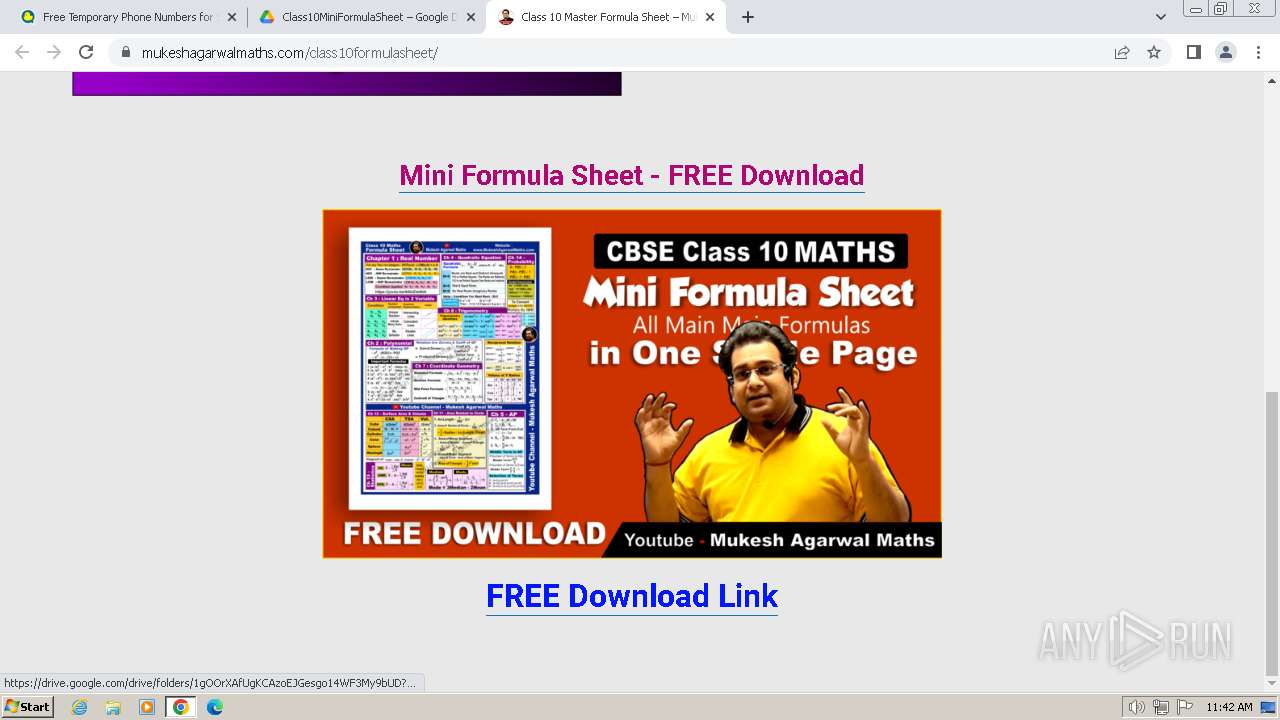This screenshot has height=720, width=1280.
Task: Bookmark this page with star icon
Action: point(1154,52)
